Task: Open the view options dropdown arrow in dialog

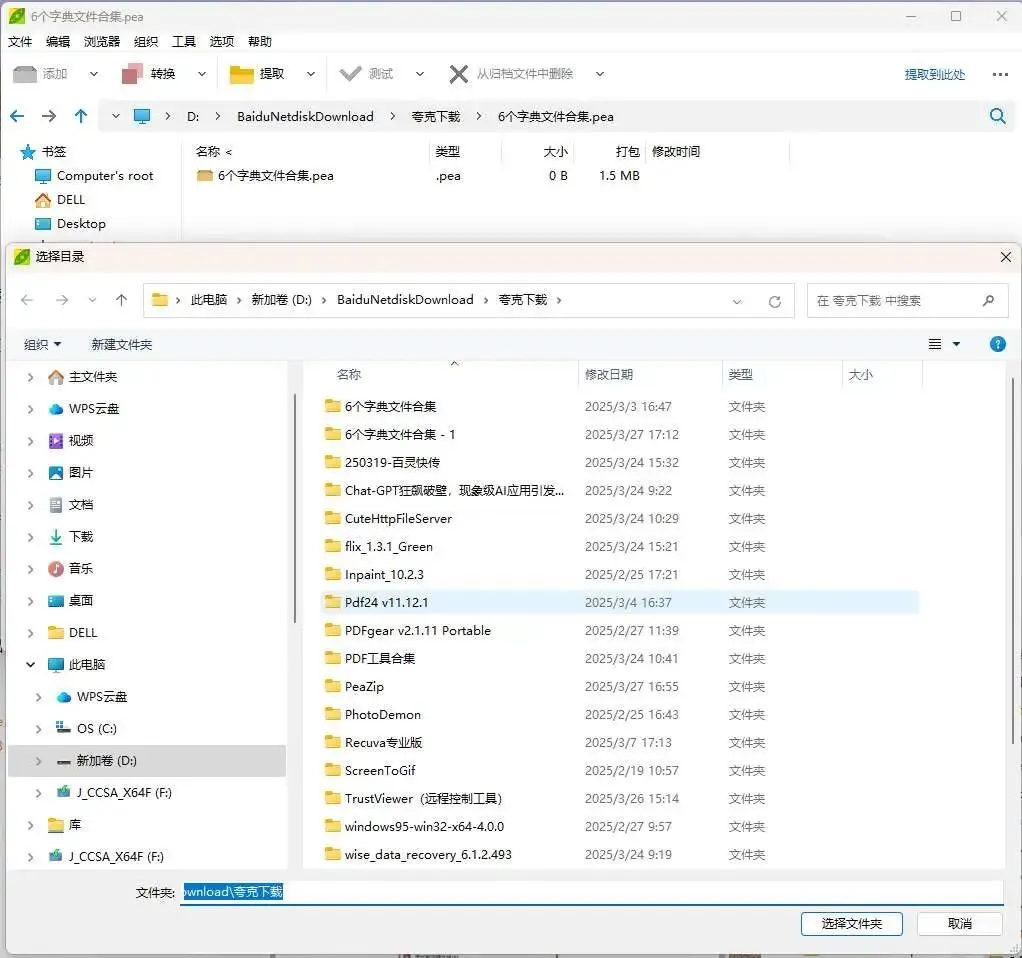Action: tap(956, 344)
